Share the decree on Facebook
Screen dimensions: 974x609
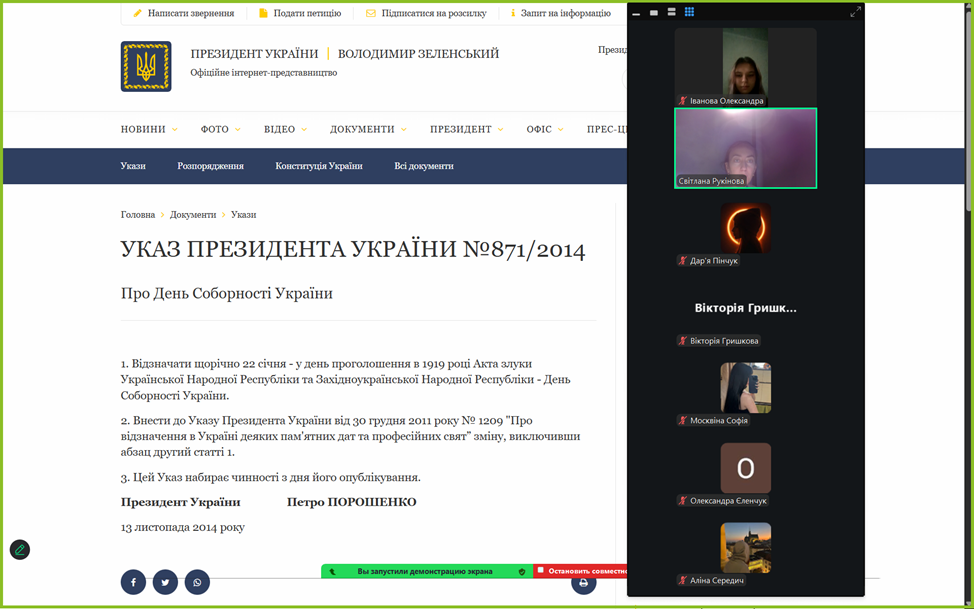[133, 582]
